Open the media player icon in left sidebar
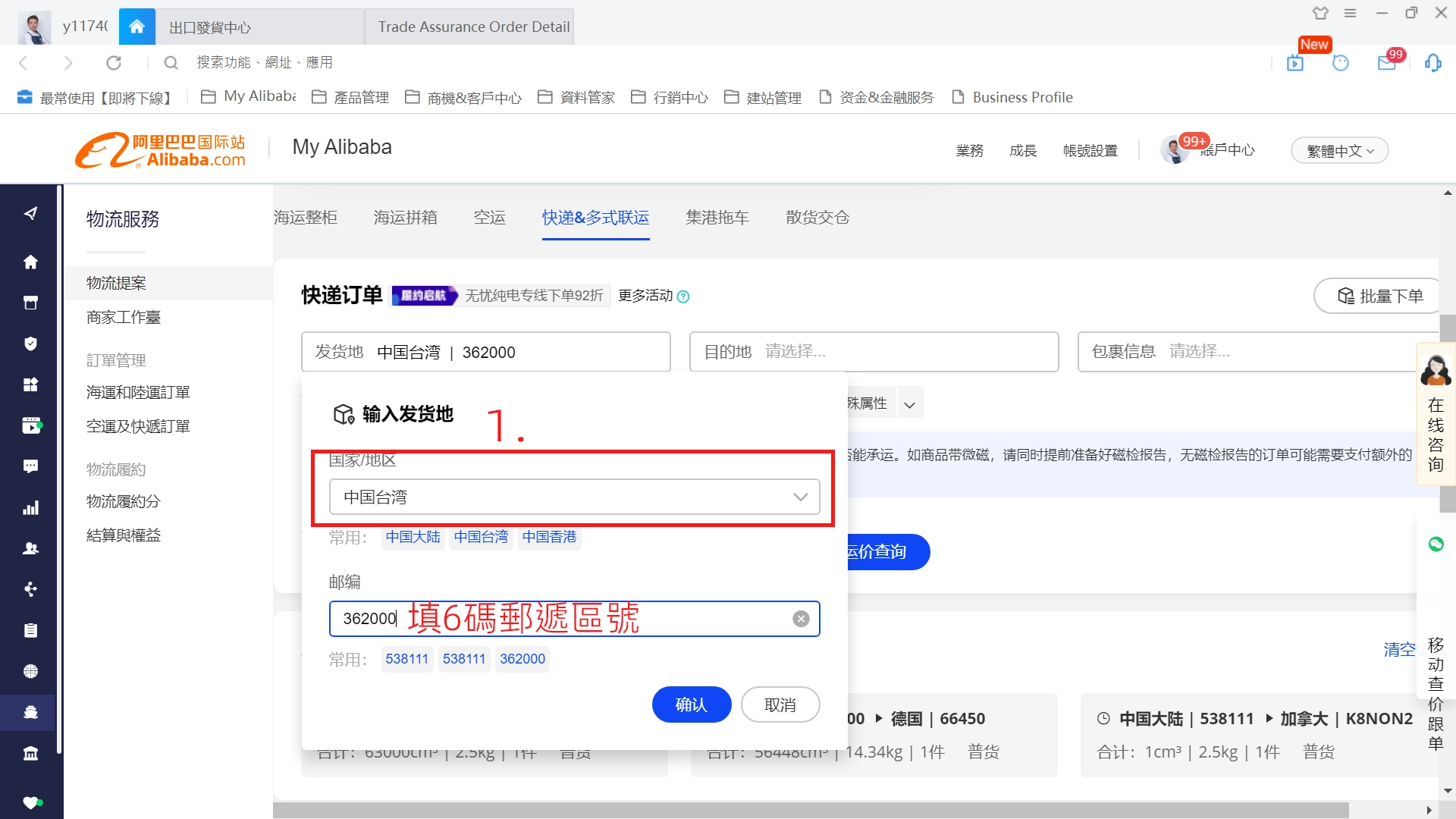1456x819 pixels. tap(31, 425)
